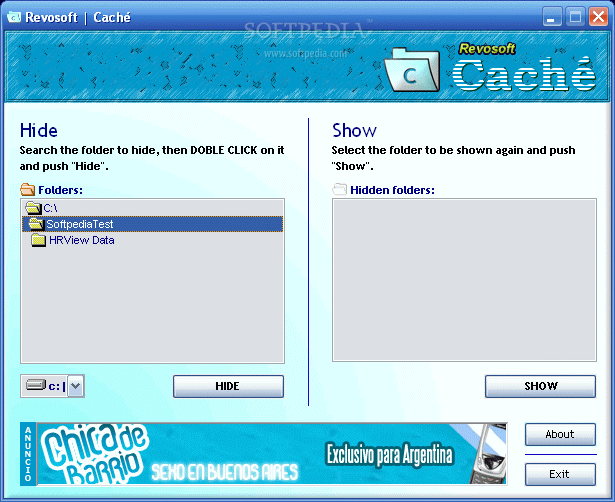Image resolution: width=615 pixels, height=502 pixels.
Task: Click inside the Hidden folders list
Action: [464, 280]
